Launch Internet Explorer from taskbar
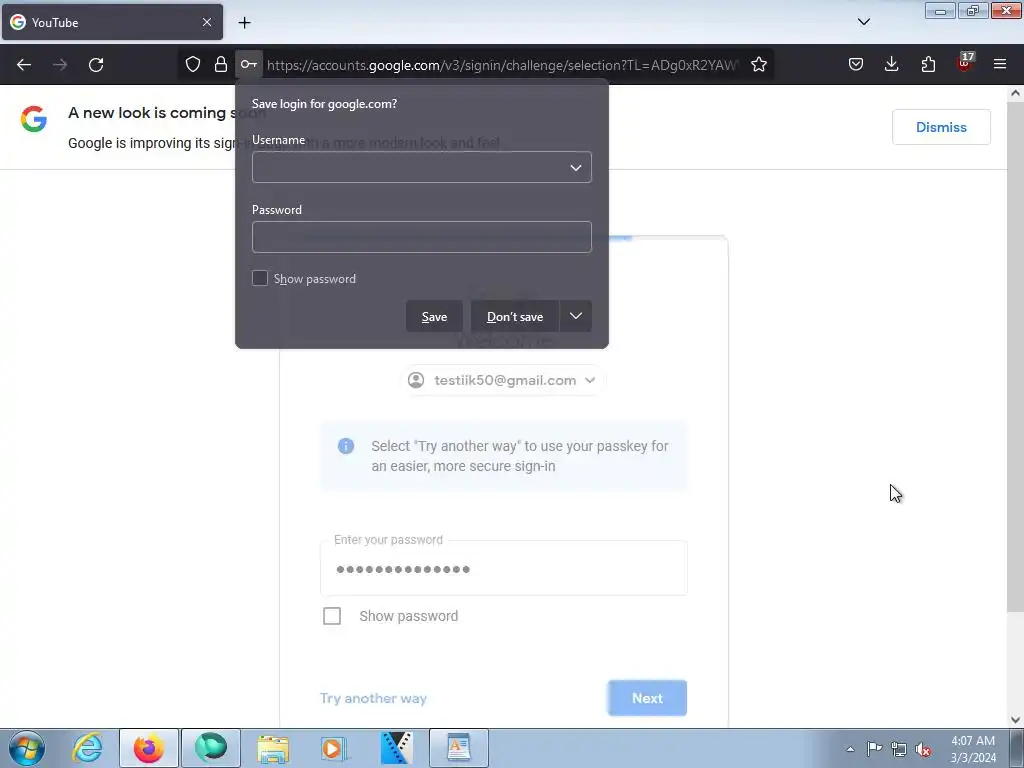1024x768 pixels. coord(88,748)
